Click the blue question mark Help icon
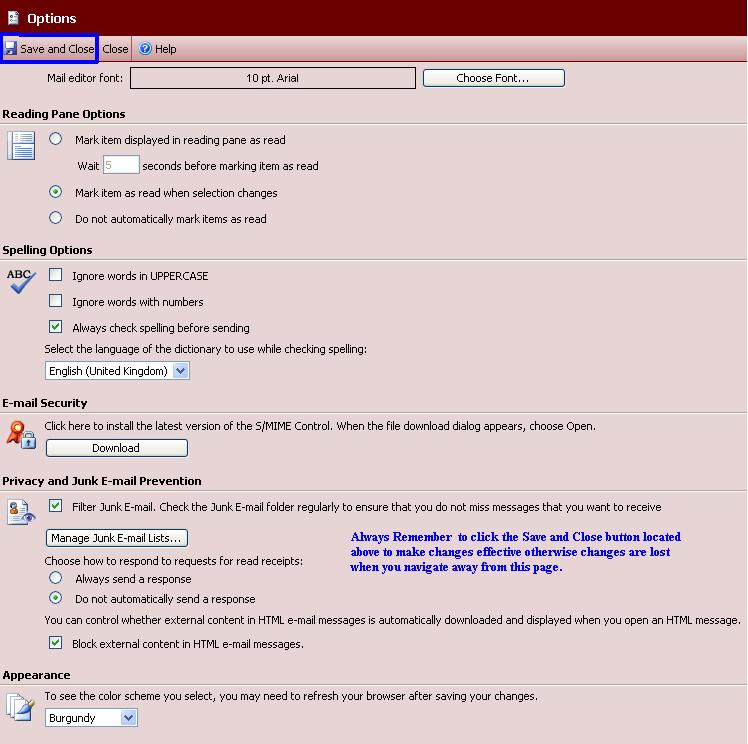Screen dimensions: 748x744 point(145,48)
